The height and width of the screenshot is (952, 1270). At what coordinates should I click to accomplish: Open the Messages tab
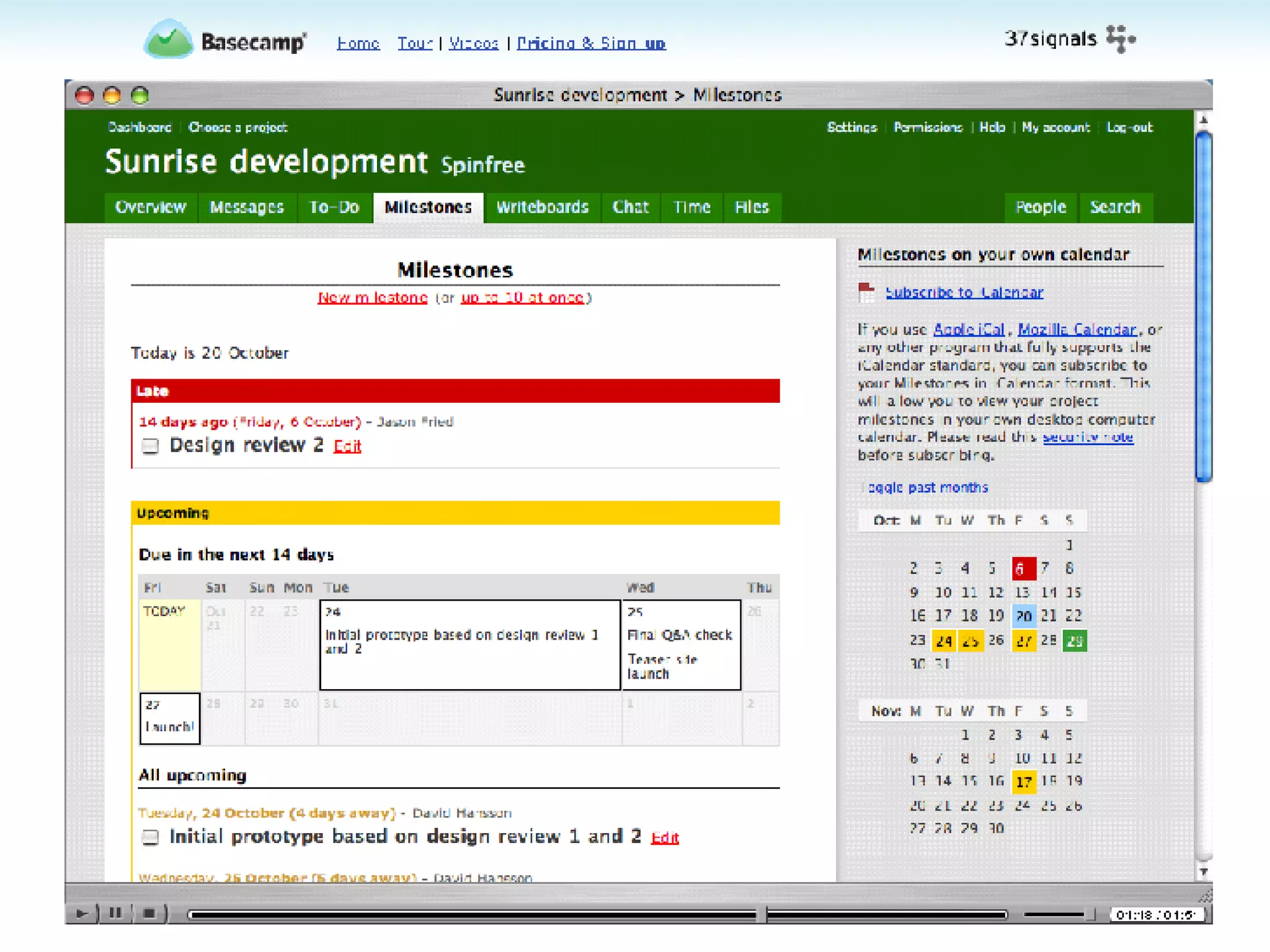pos(246,207)
